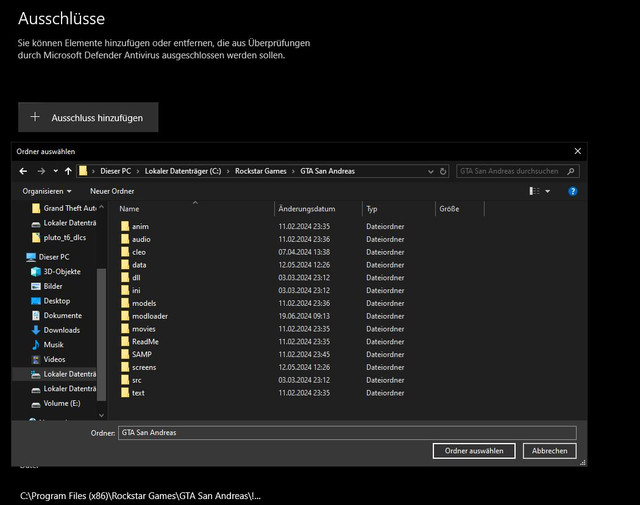
Task: Click the Ausschluss hinzufügen button label
Action: coord(97,118)
